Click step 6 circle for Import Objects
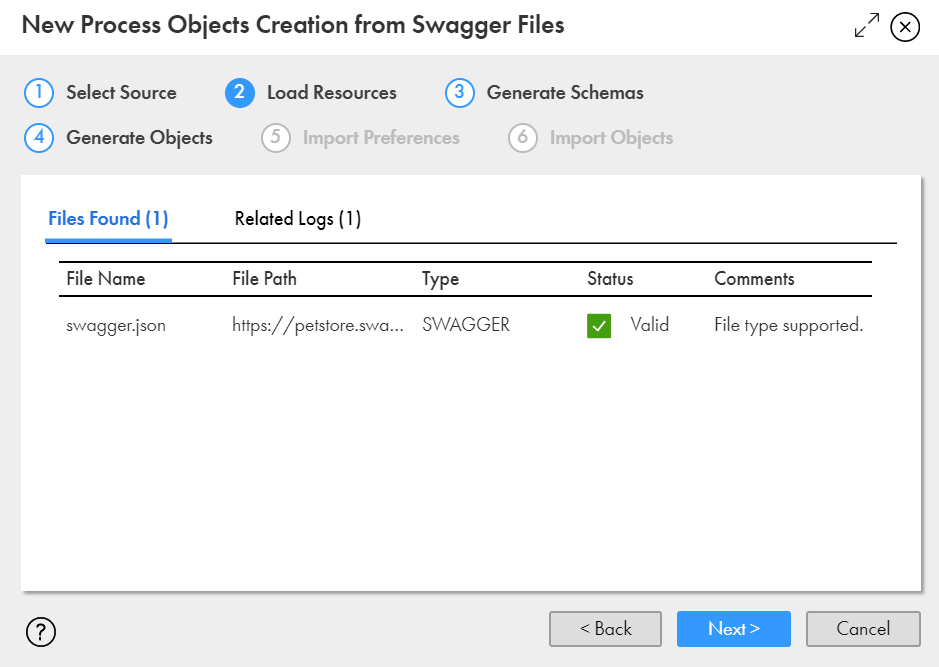 [522, 138]
